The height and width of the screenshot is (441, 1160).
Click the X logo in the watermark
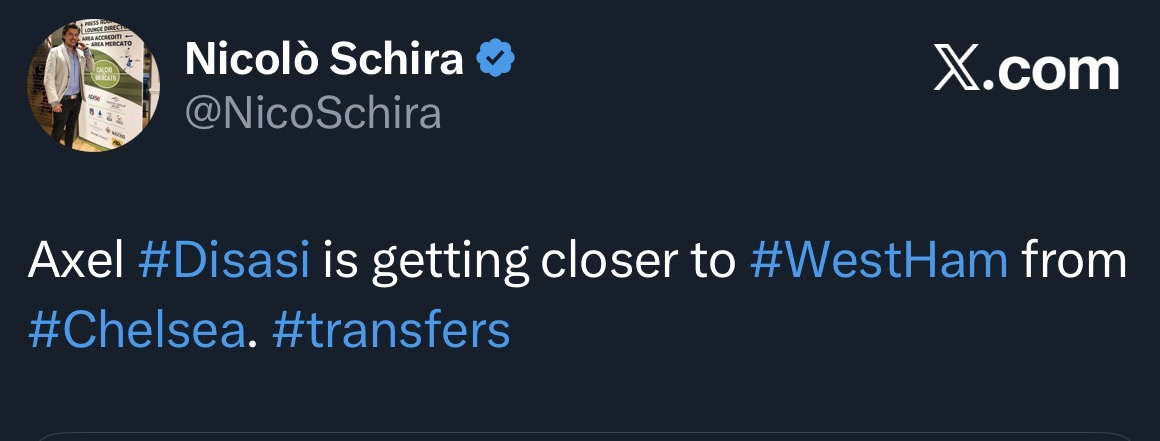pyautogui.click(x=956, y=70)
